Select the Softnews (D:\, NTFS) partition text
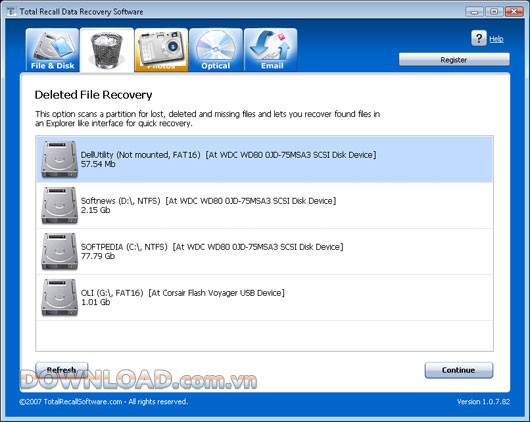The width and height of the screenshot is (530, 422). pos(208,201)
